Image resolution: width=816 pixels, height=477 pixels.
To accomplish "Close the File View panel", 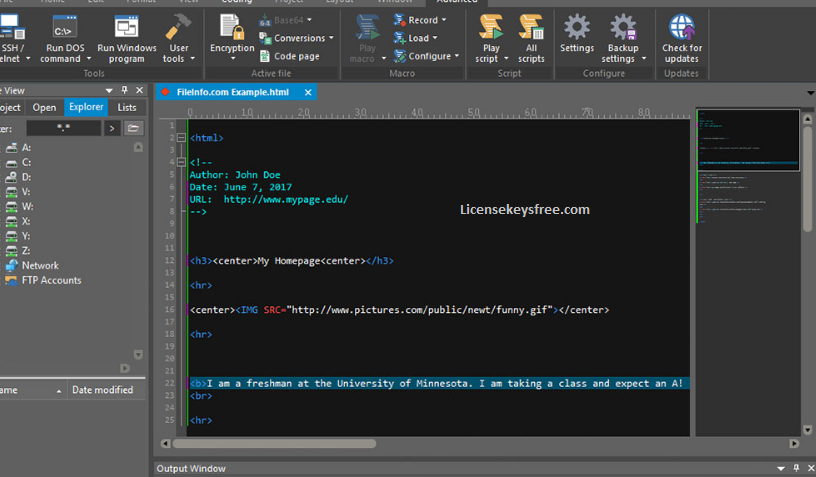I will point(139,90).
